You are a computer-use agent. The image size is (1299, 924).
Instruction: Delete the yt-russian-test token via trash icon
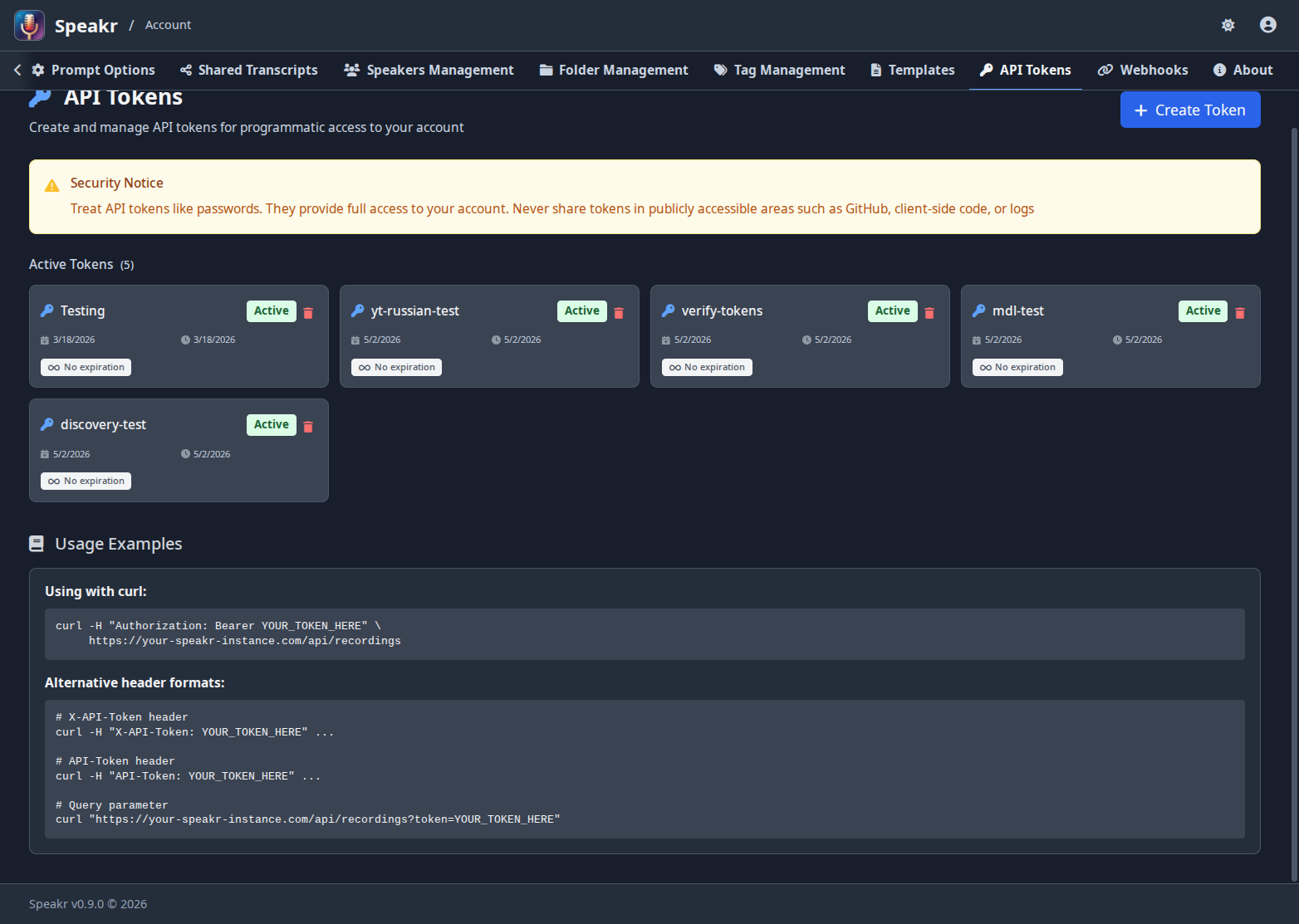point(619,313)
